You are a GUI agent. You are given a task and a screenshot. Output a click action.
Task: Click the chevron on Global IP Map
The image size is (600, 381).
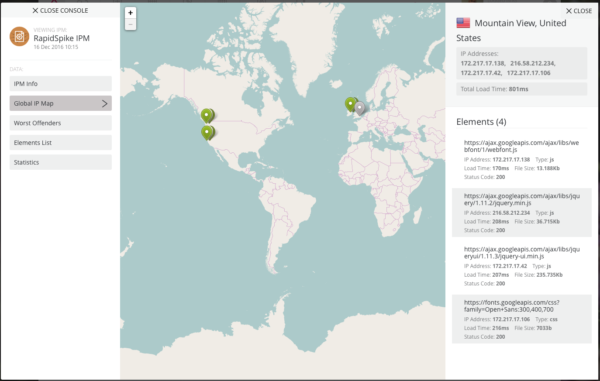pyautogui.click(x=104, y=103)
